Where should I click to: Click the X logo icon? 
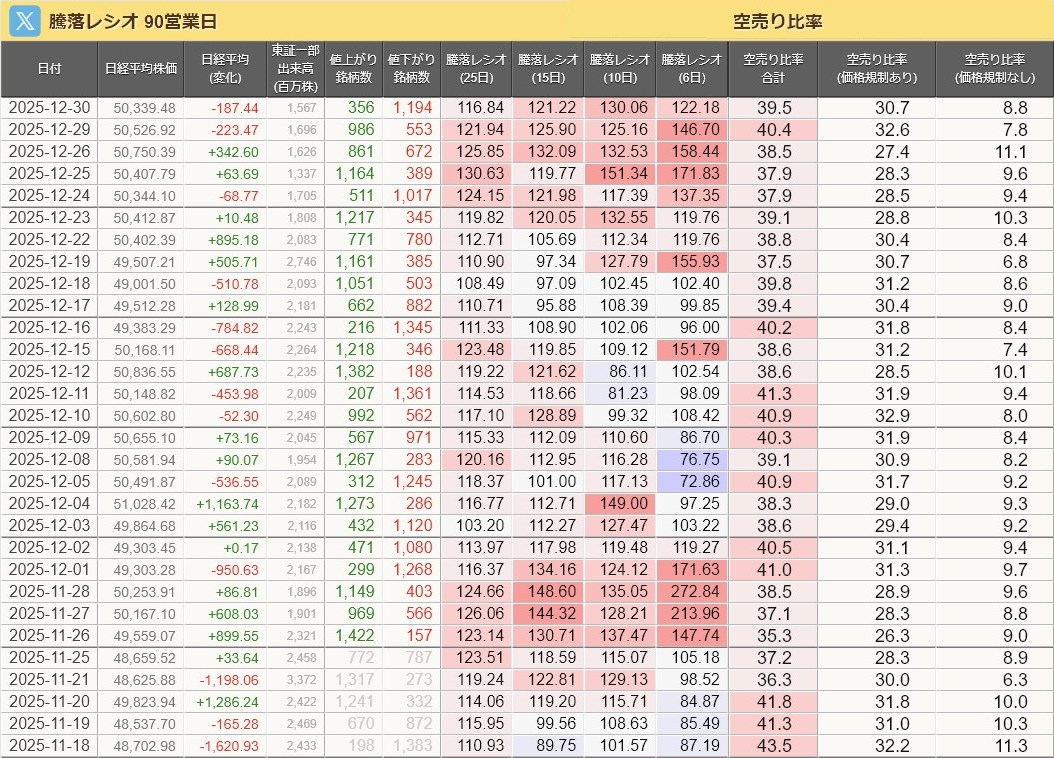pos(23,21)
